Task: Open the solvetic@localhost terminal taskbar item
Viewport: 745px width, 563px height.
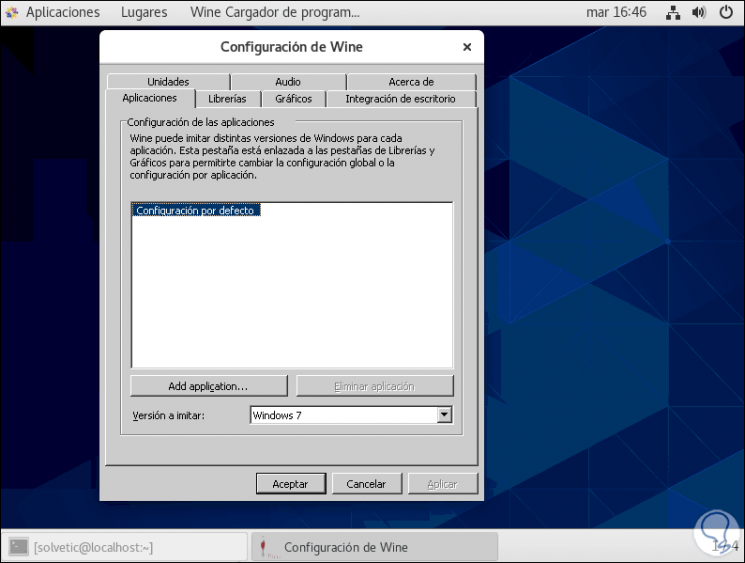Action: click(x=125, y=547)
